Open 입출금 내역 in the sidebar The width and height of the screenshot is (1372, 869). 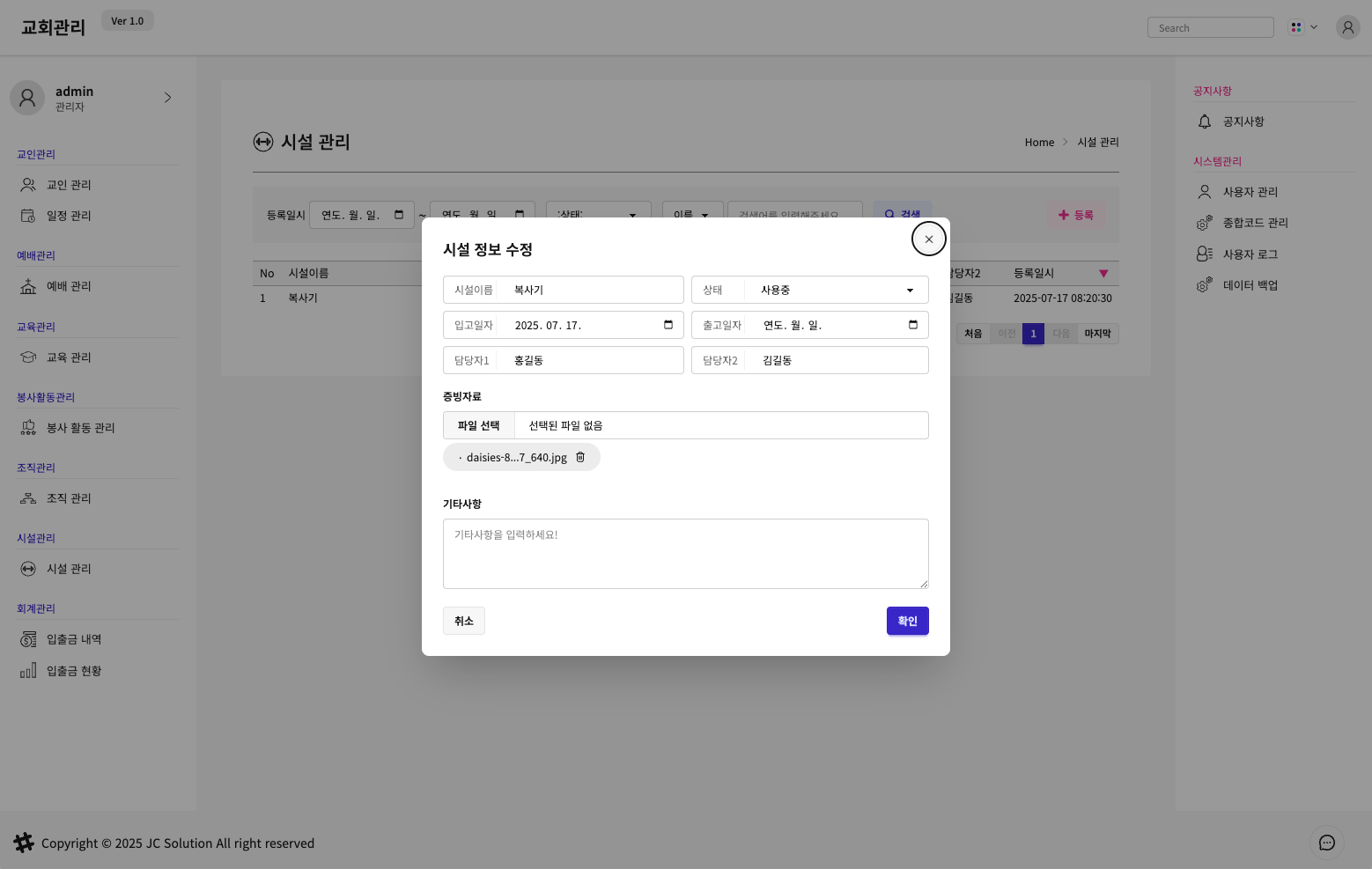[74, 639]
